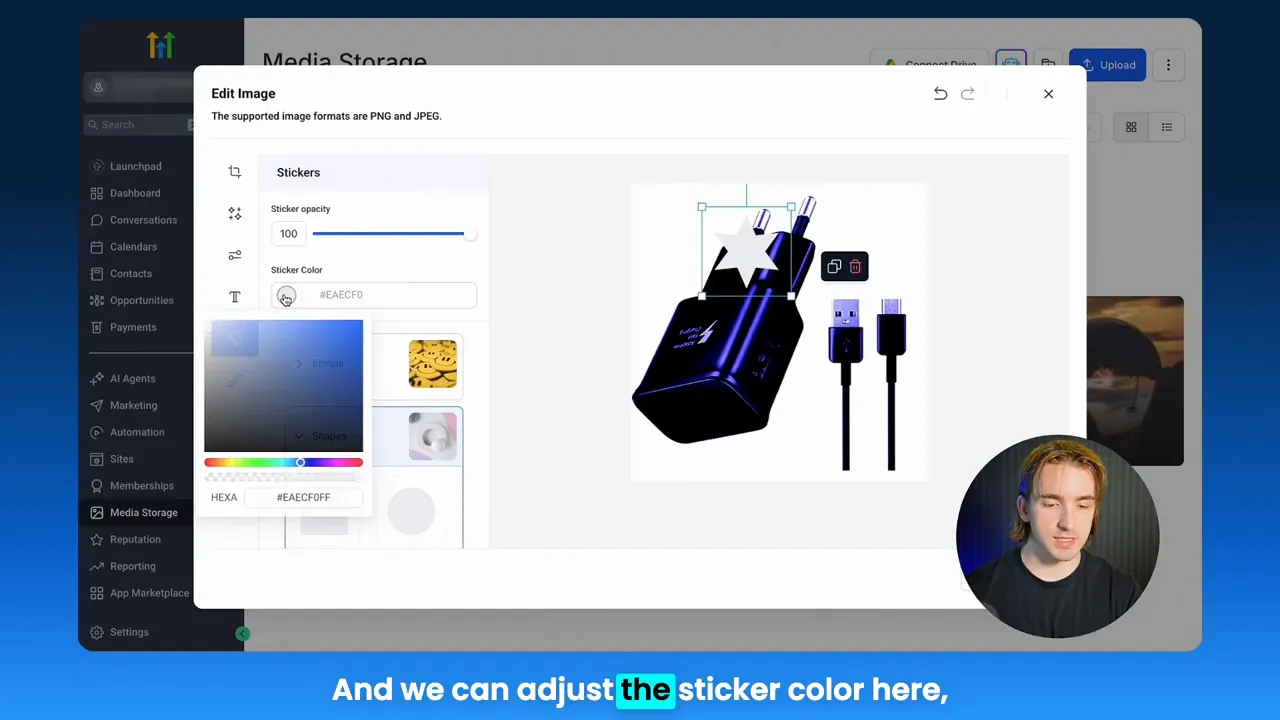Open the Emojis sticker thumbnail
The width and height of the screenshot is (1280, 720).
[432, 364]
